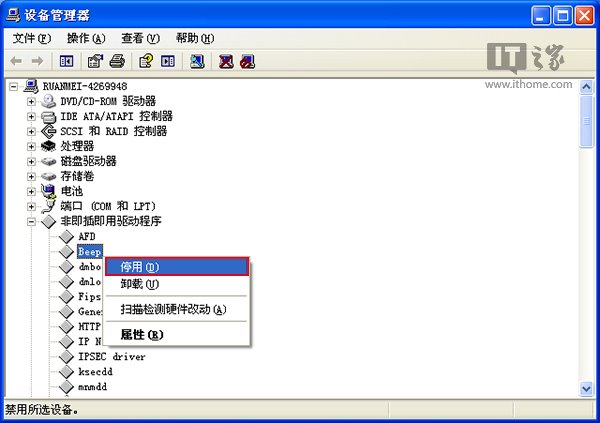Open the Properties toolbar icon
Image resolution: width=600 pixels, height=423 pixels.
pos(95,61)
